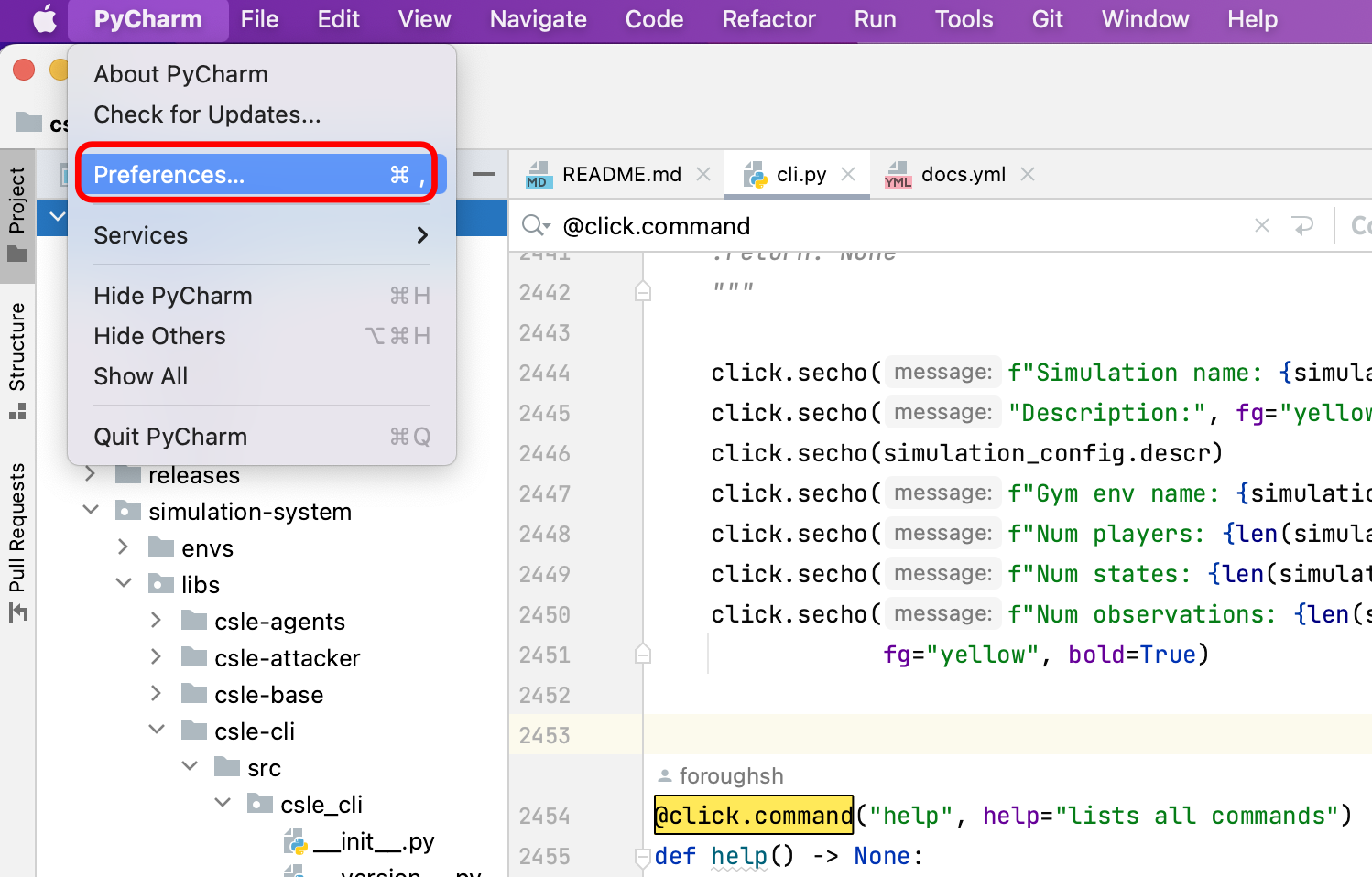Switch to the cli.py tab

799,174
